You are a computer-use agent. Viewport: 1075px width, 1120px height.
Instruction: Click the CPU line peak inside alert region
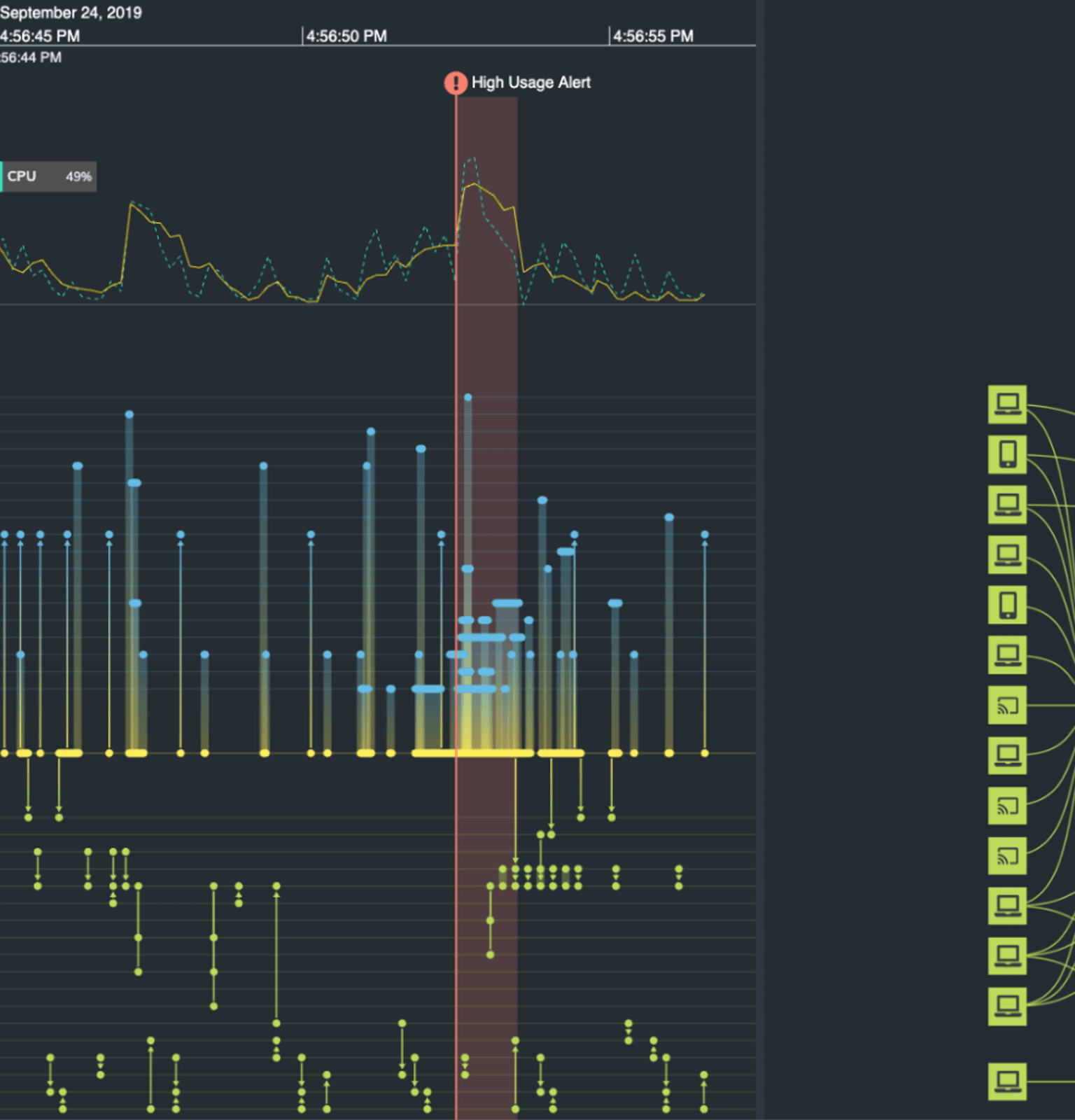pos(475,184)
